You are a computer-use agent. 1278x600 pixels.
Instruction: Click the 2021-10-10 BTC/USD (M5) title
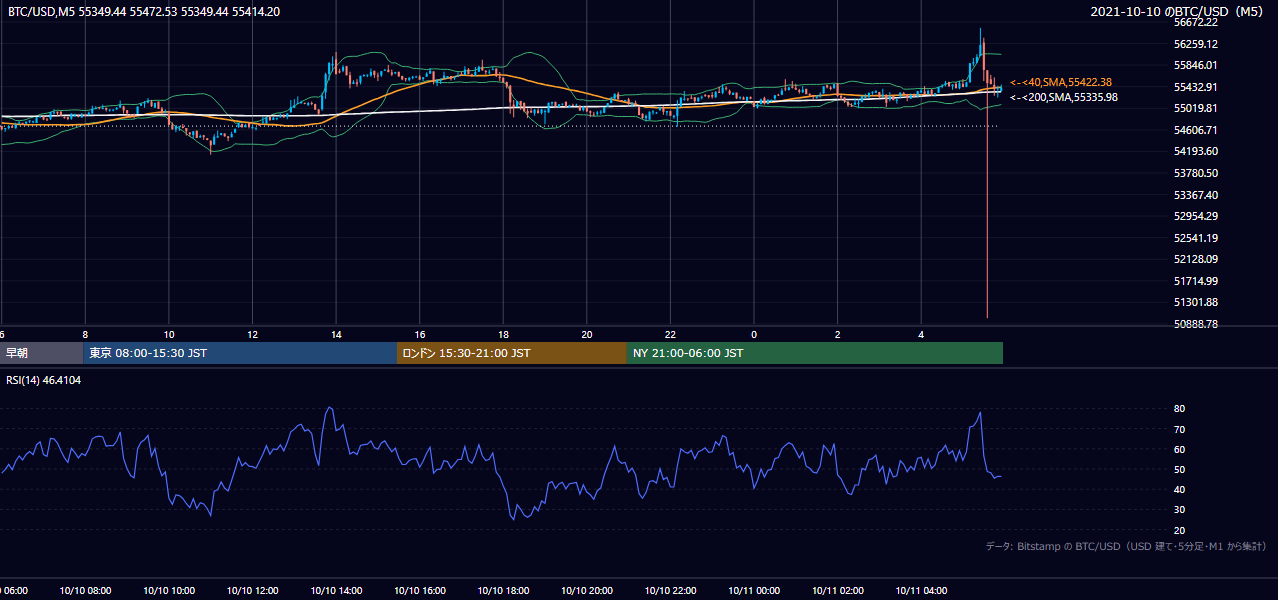[1178, 12]
